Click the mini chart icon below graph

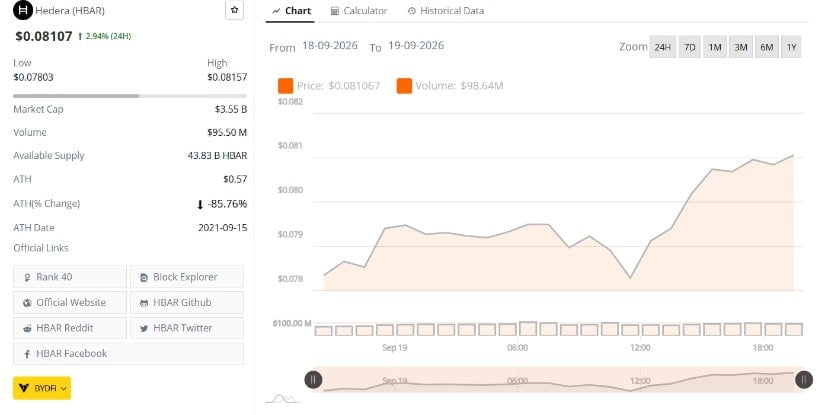(283, 399)
